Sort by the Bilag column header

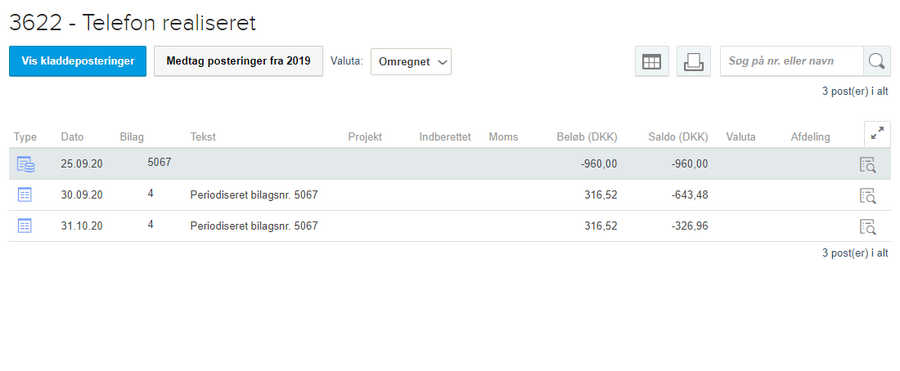131,137
